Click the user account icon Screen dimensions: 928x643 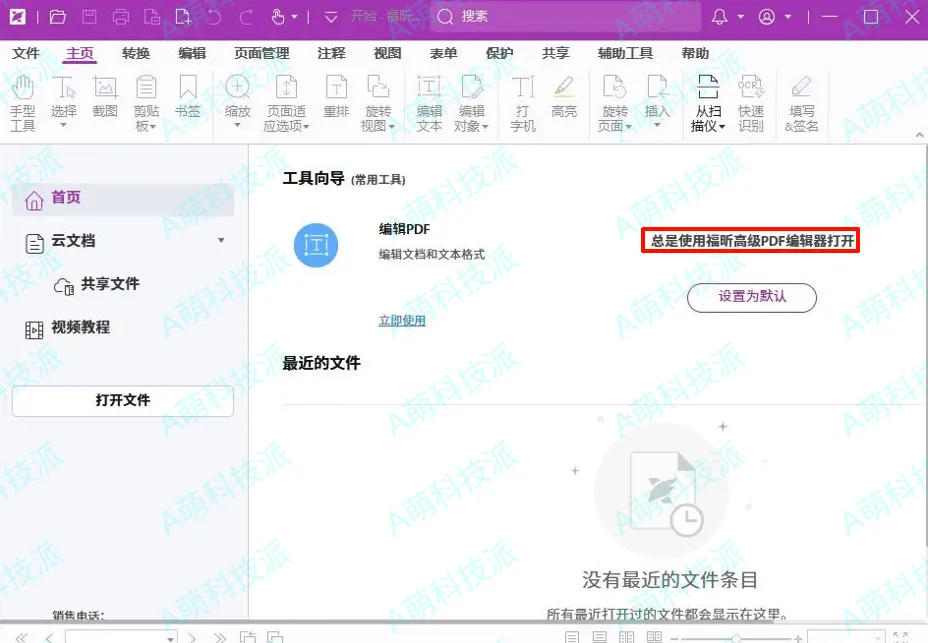(x=766, y=17)
